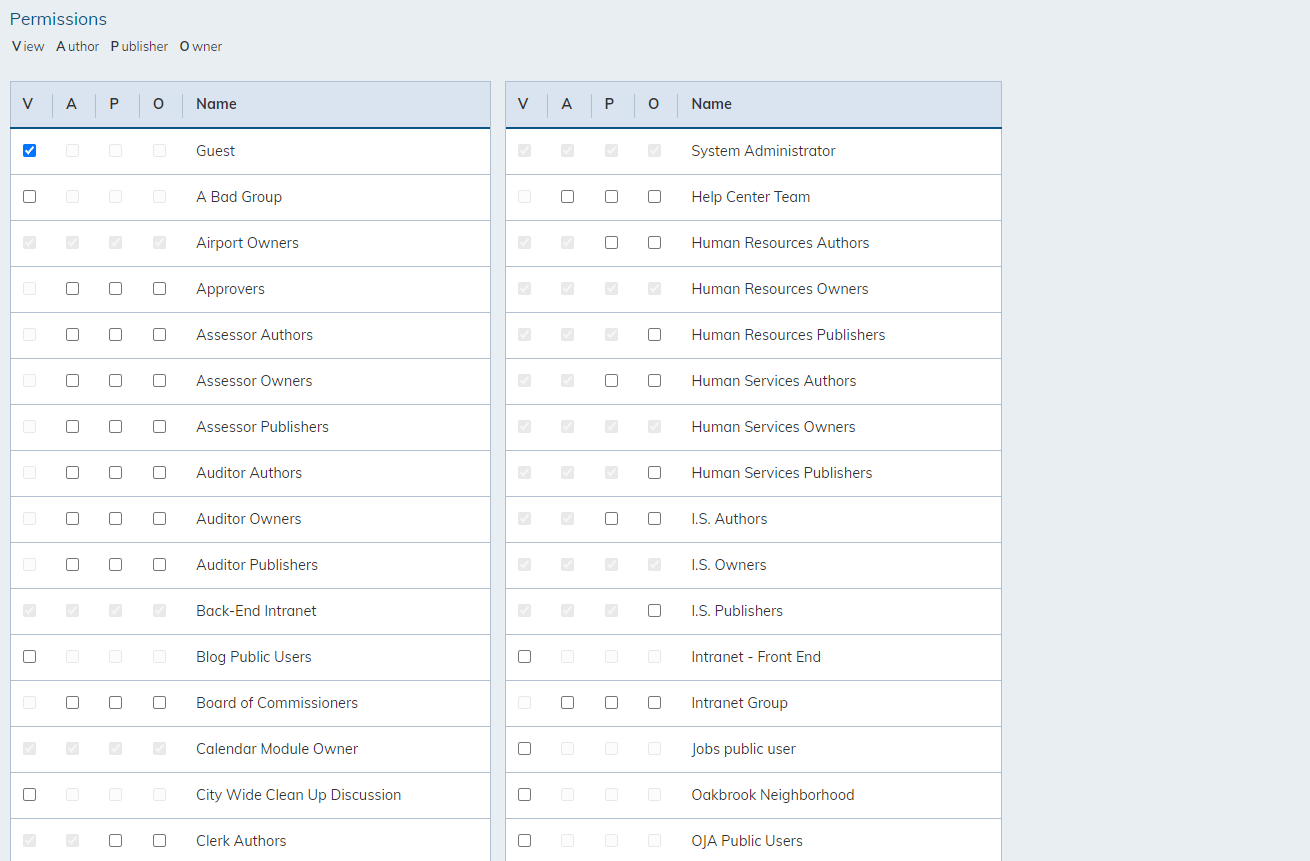Image resolution: width=1310 pixels, height=861 pixels.
Task: Enable Owner permission for Help Center Team
Action: pos(654,197)
